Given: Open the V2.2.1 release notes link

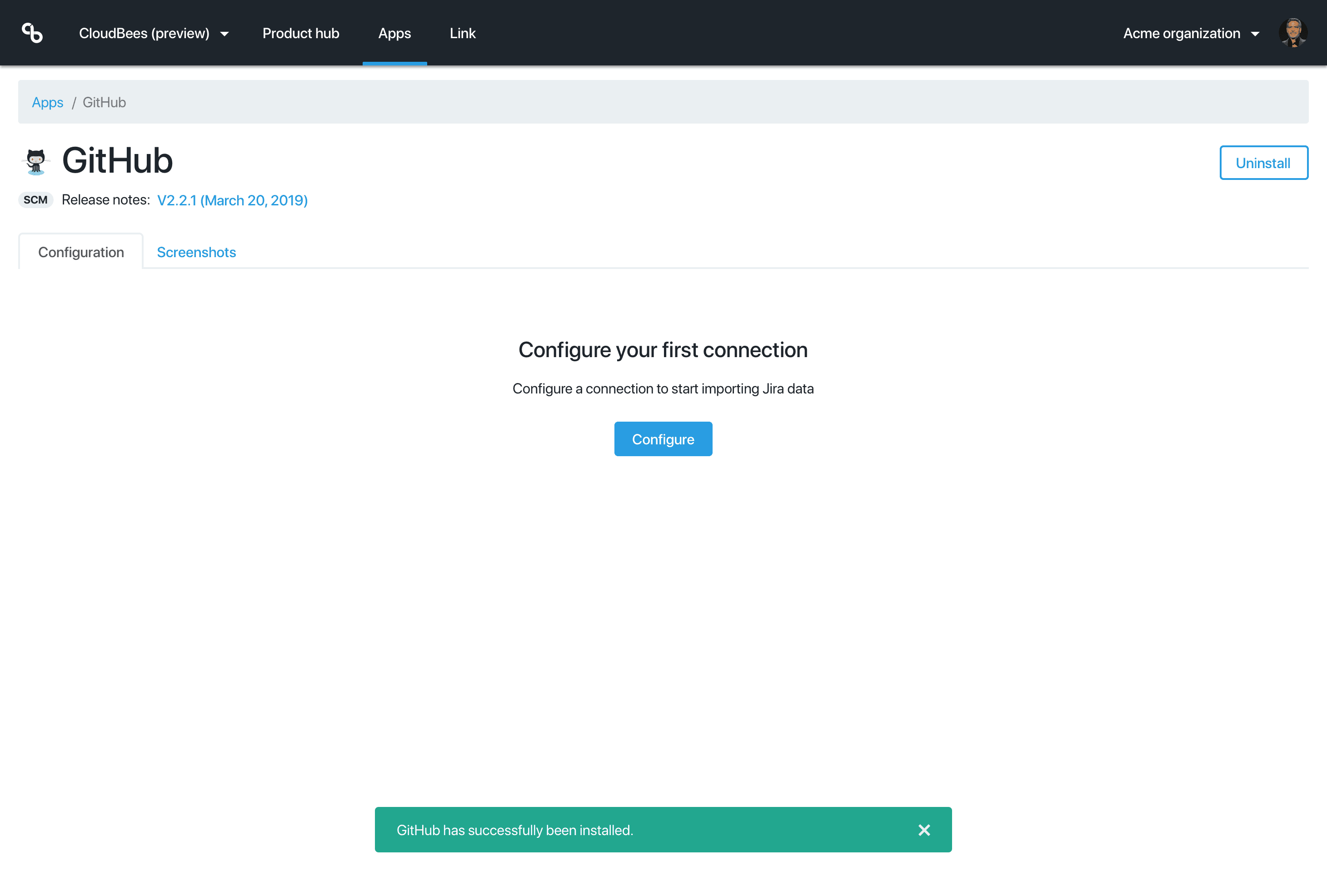Looking at the screenshot, I should tap(232, 200).
